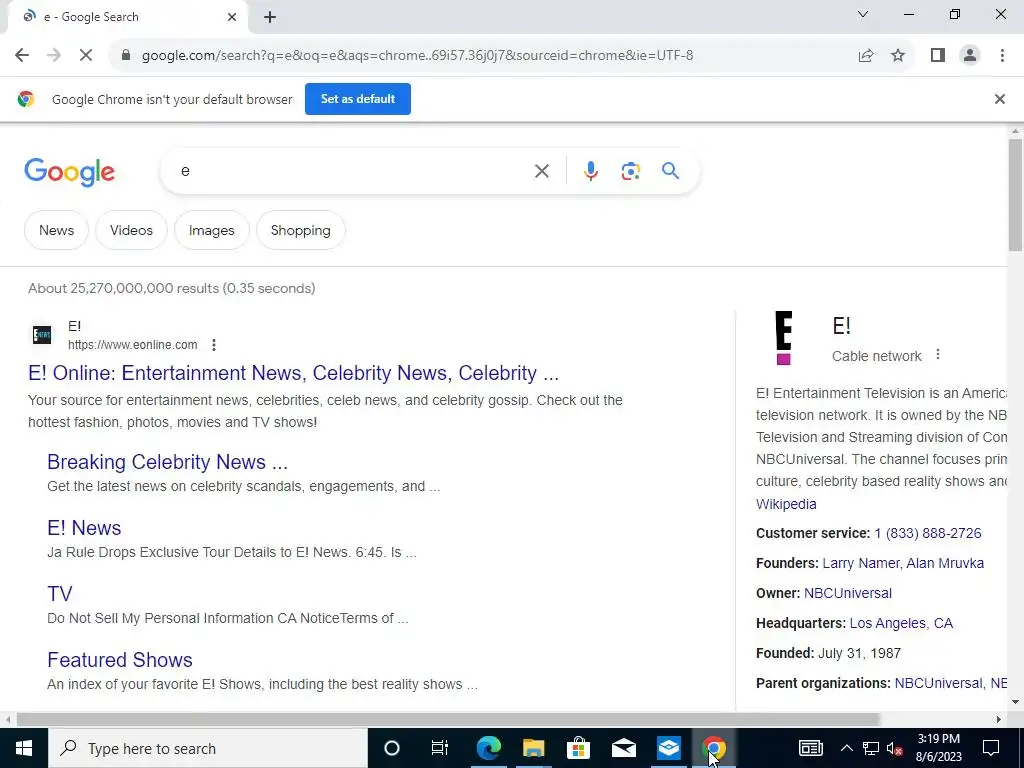The width and height of the screenshot is (1024, 768).
Task: Stop loading the page with the X icon
Action: pos(86,56)
